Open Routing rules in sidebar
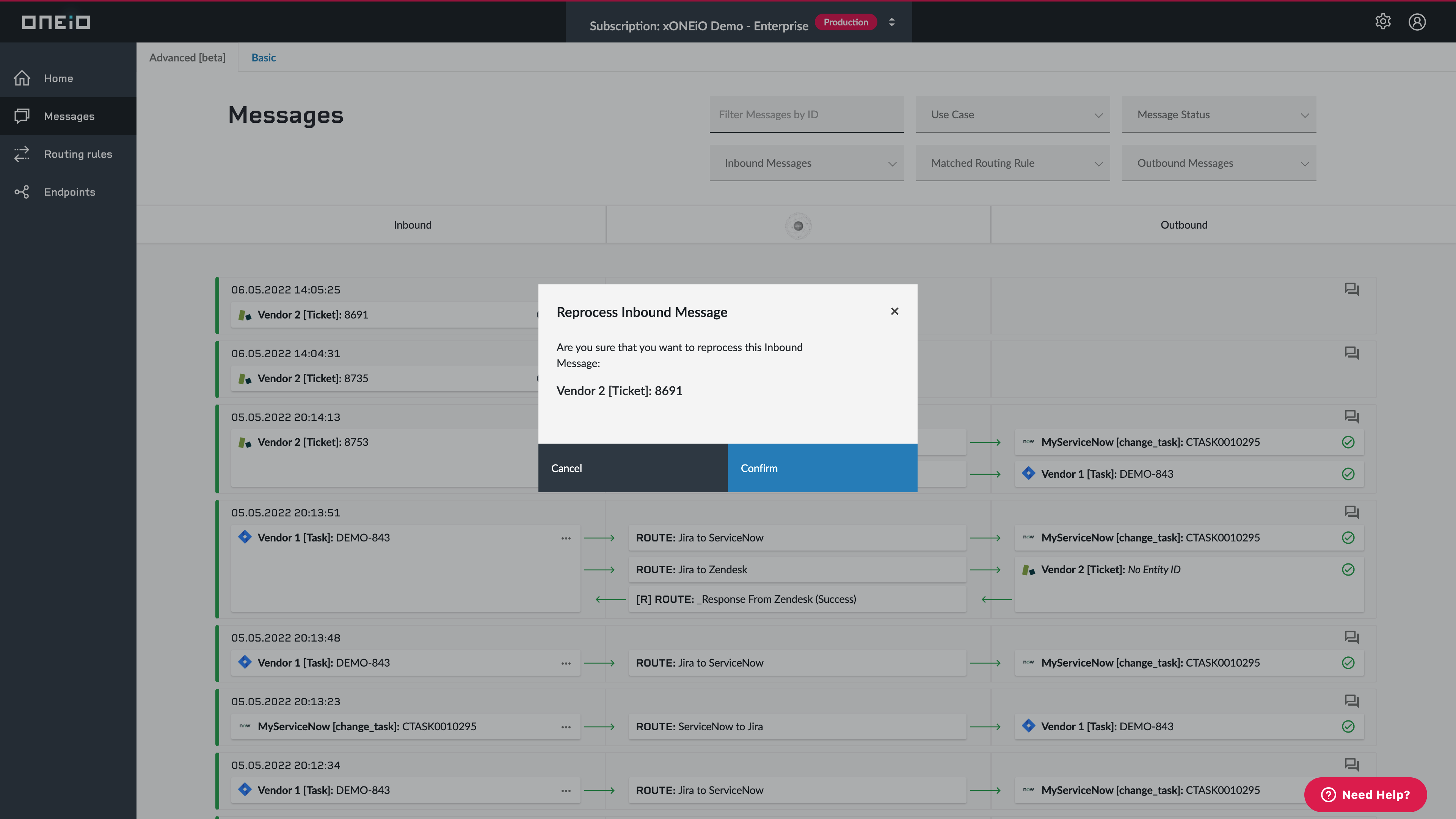 click(x=68, y=154)
